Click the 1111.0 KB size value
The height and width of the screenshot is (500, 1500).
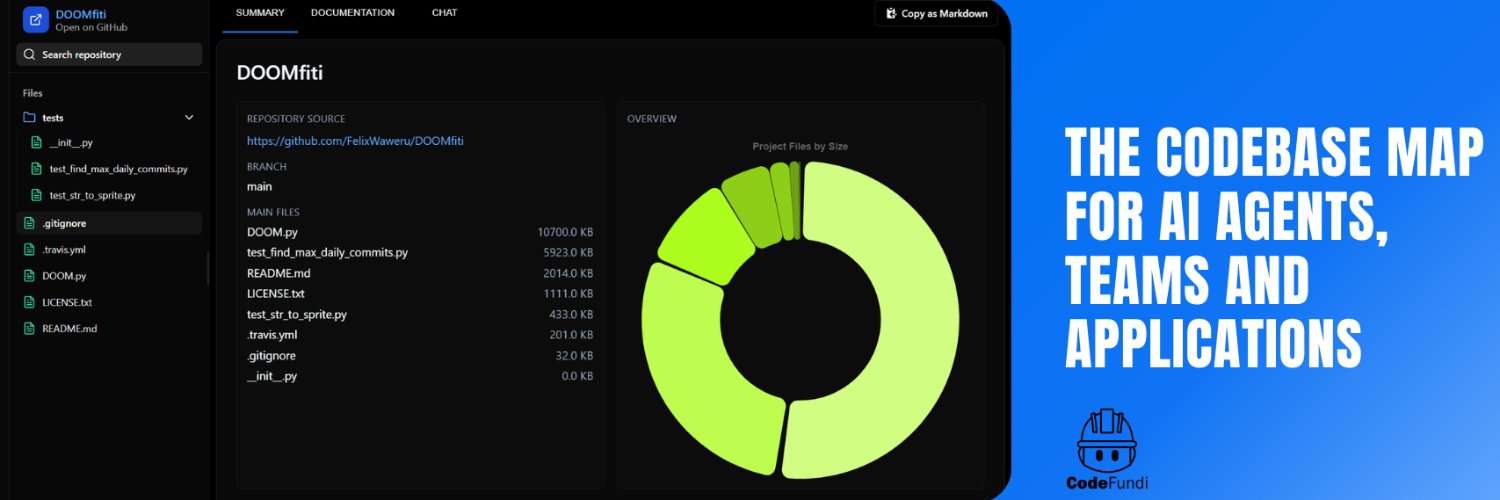(569, 294)
